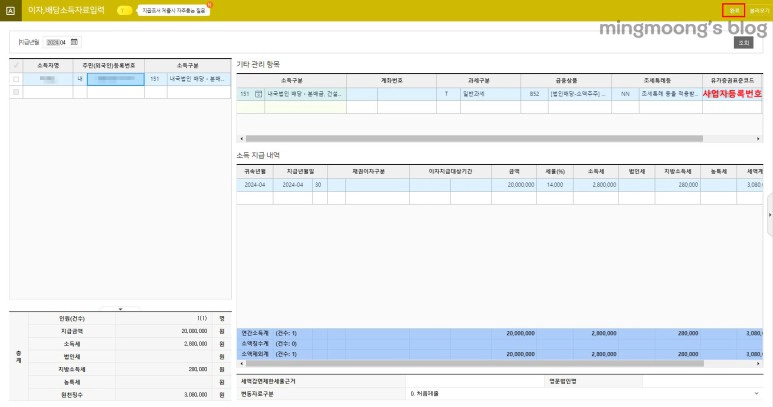
Task: Expand the side panel arrow on right edge
Action: (770, 215)
